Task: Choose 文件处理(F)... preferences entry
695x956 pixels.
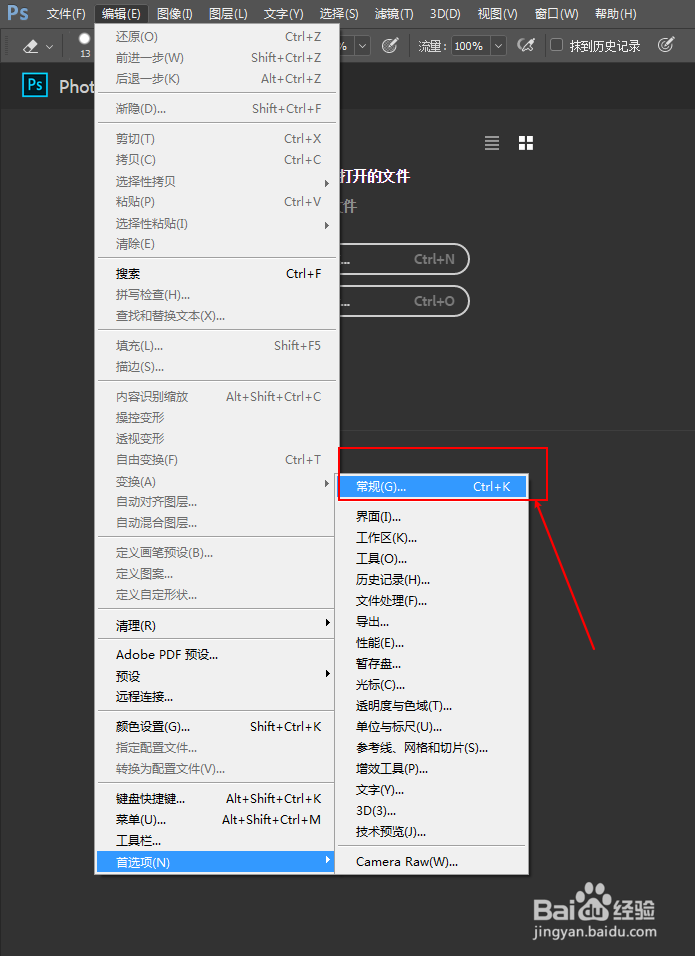Action: tap(433, 601)
